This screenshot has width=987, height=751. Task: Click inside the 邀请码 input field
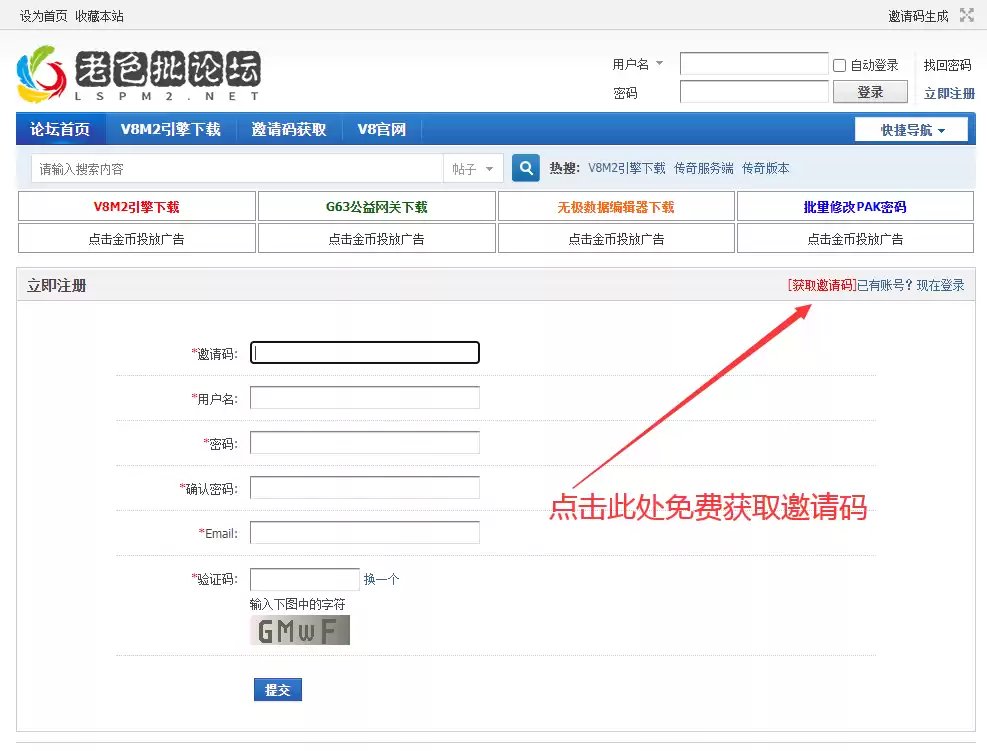[364, 352]
